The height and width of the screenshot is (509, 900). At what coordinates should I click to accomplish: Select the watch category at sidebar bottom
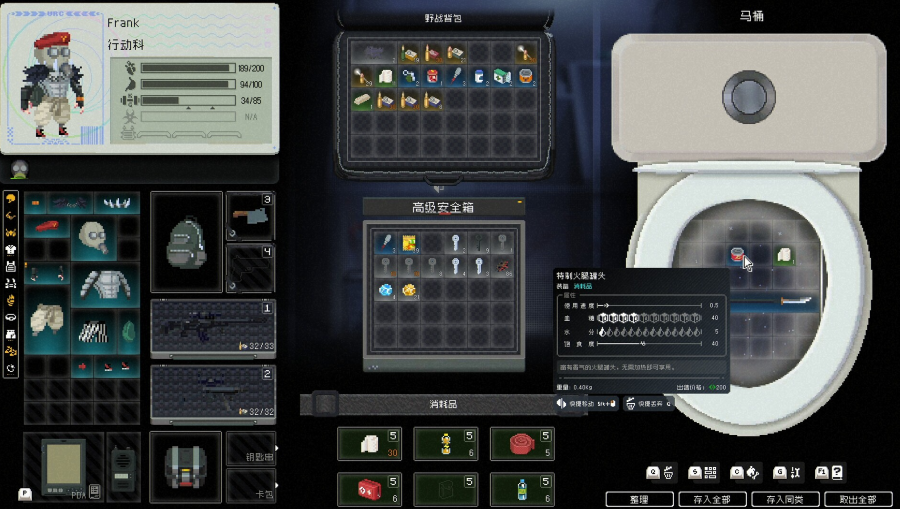[10, 368]
